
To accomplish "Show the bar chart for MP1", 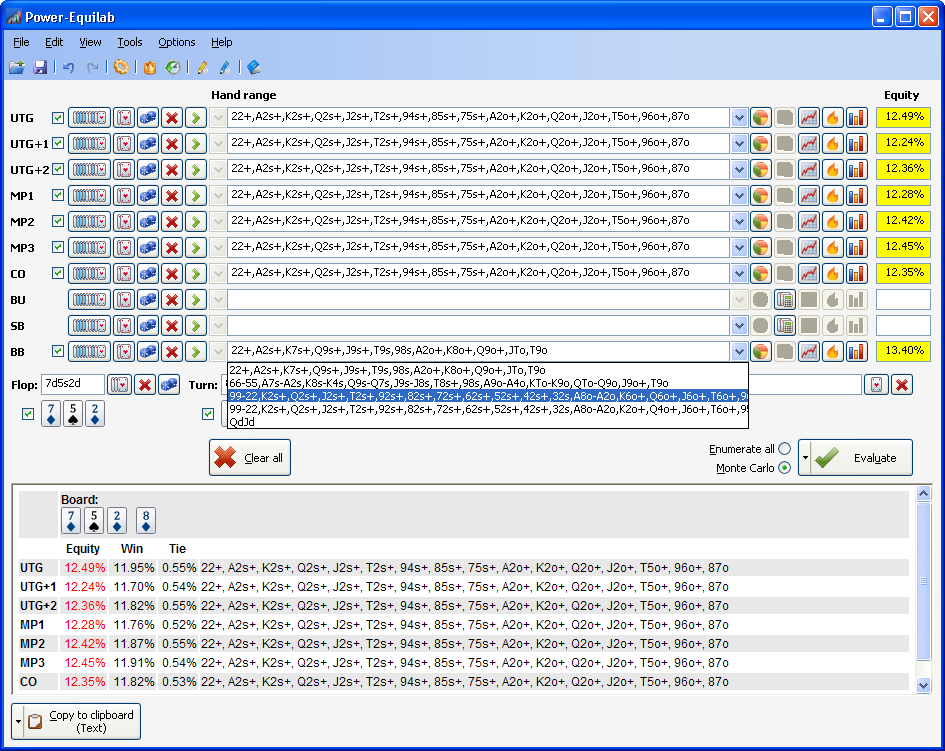I will [856, 195].
